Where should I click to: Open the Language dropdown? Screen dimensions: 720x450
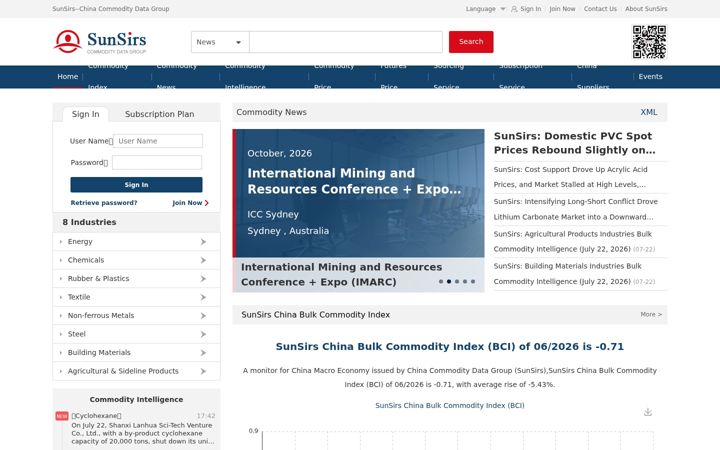pyautogui.click(x=485, y=9)
